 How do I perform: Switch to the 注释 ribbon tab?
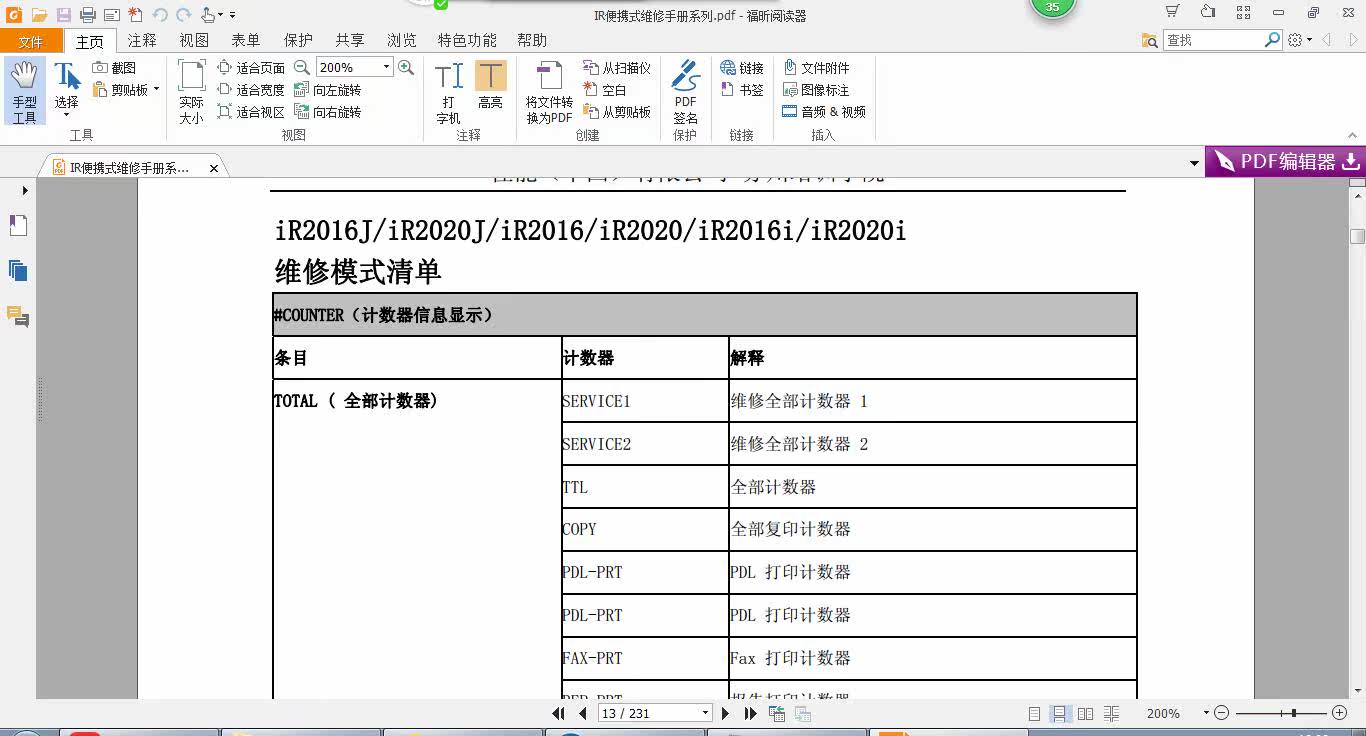click(x=142, y=41)
